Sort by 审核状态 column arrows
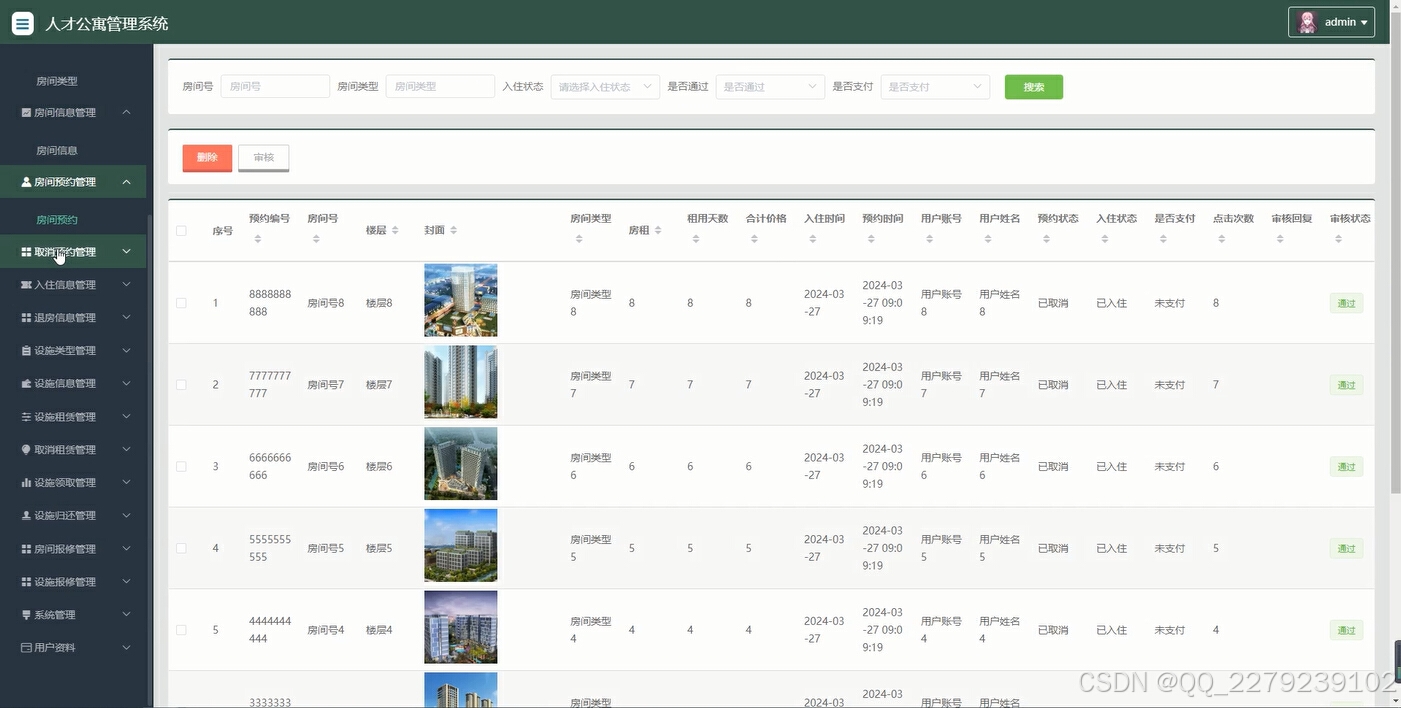 (x=1338, y=239)
